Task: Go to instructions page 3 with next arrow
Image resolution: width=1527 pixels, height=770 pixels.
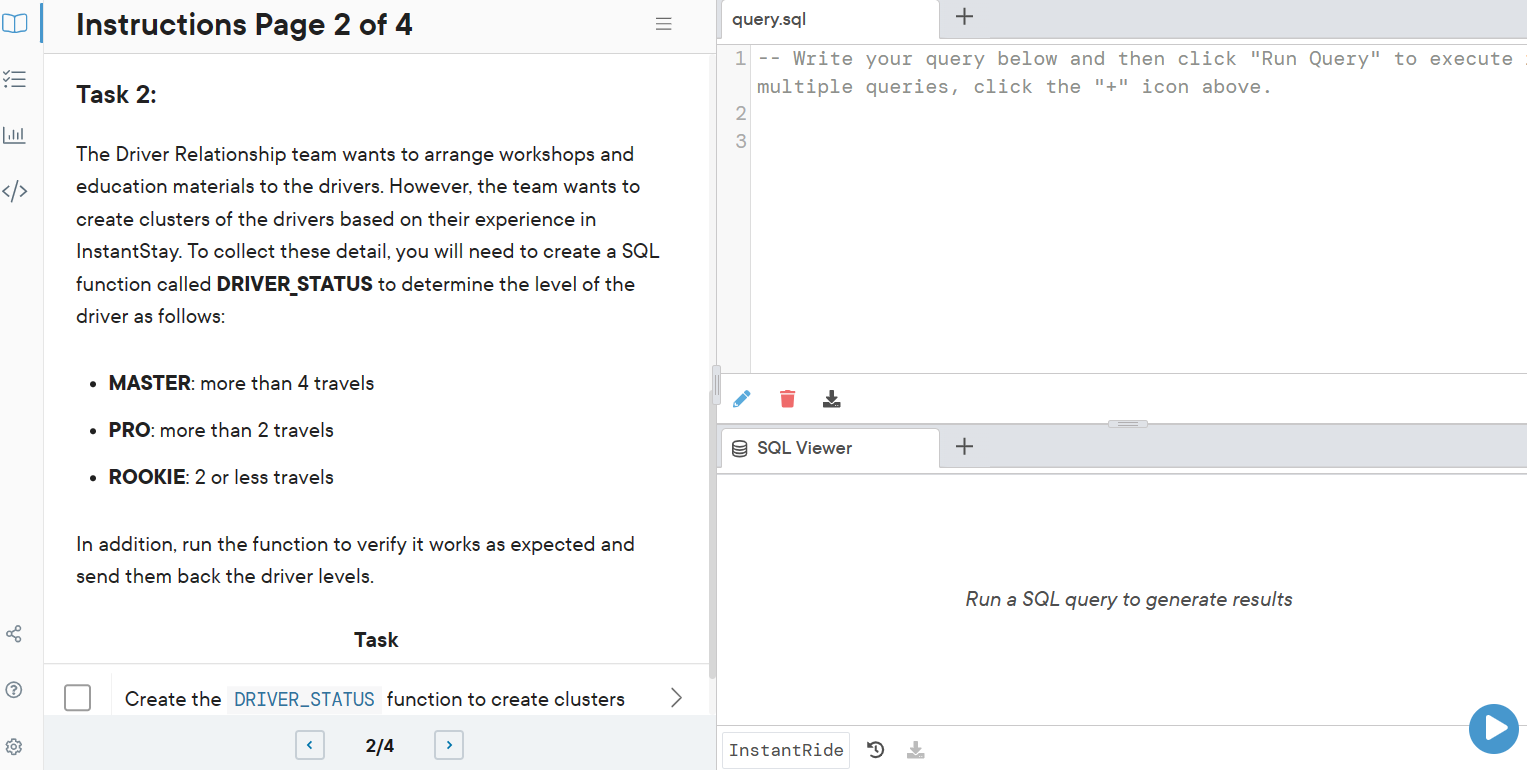Action: tap(448, 745)
